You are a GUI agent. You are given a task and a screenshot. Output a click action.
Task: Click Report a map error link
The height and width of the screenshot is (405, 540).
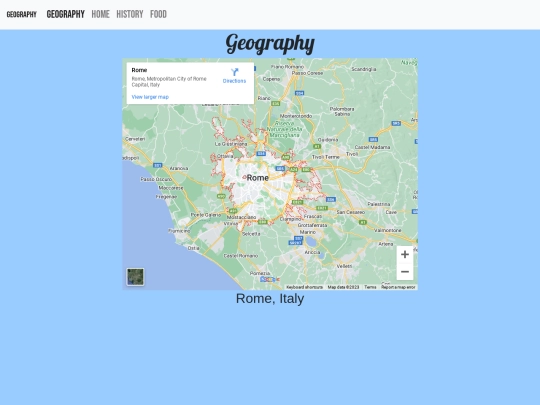tap(398, 287)
